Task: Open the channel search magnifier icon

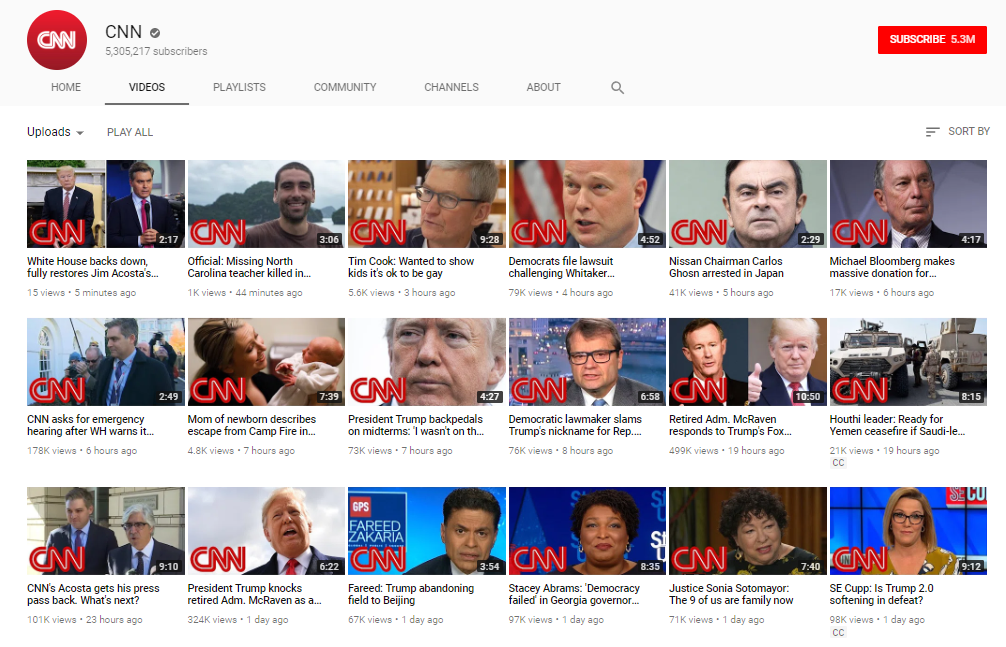Action: click(617, 88)
